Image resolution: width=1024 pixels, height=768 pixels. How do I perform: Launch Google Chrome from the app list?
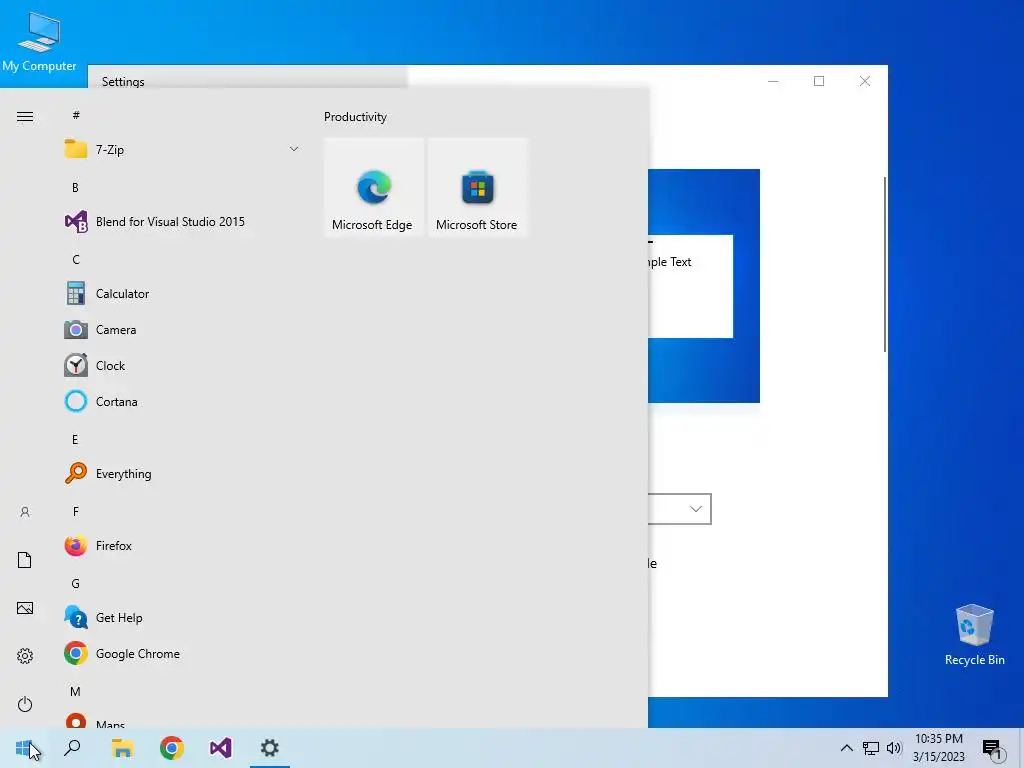(x=182, y=654)
